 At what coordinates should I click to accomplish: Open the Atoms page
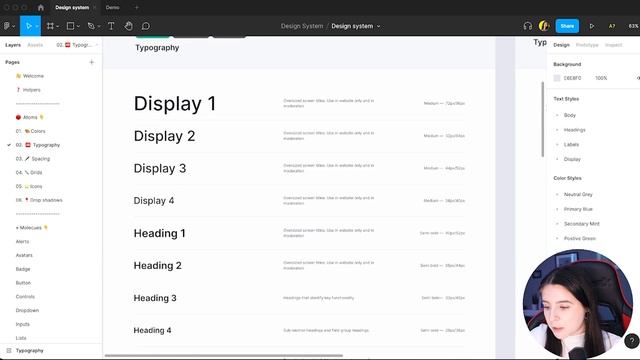coord(29,117)
